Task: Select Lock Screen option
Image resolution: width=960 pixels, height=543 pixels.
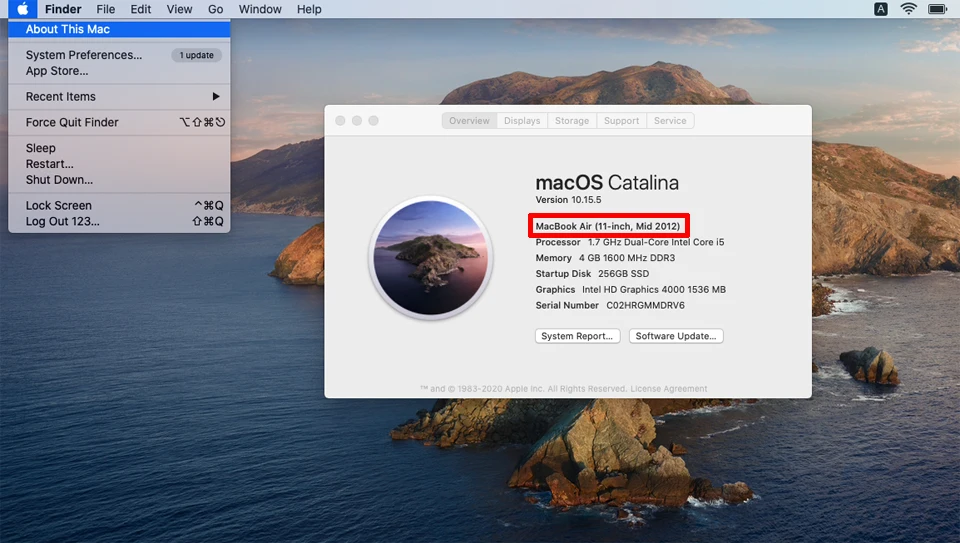Action: (59, 205)
